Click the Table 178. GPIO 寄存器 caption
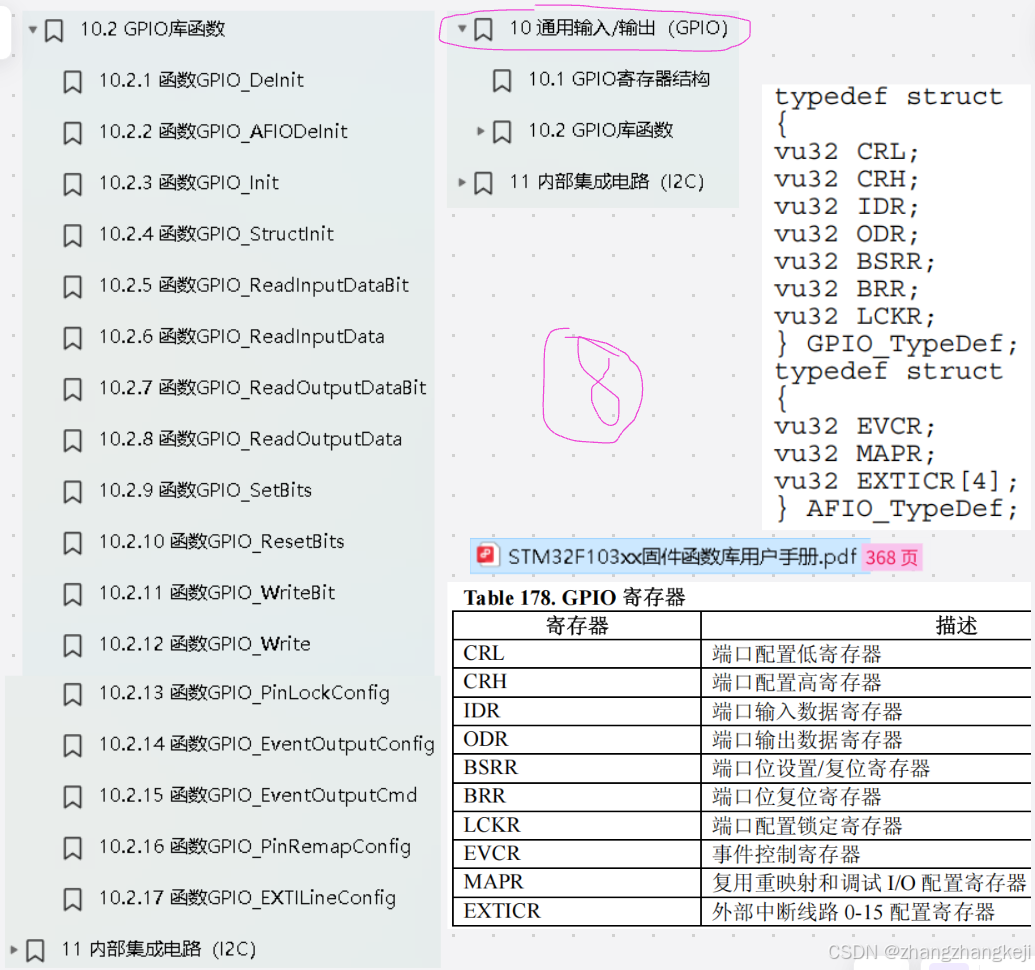The width and height of the screenshot is (1035, 970). click(x=574, y=597)
